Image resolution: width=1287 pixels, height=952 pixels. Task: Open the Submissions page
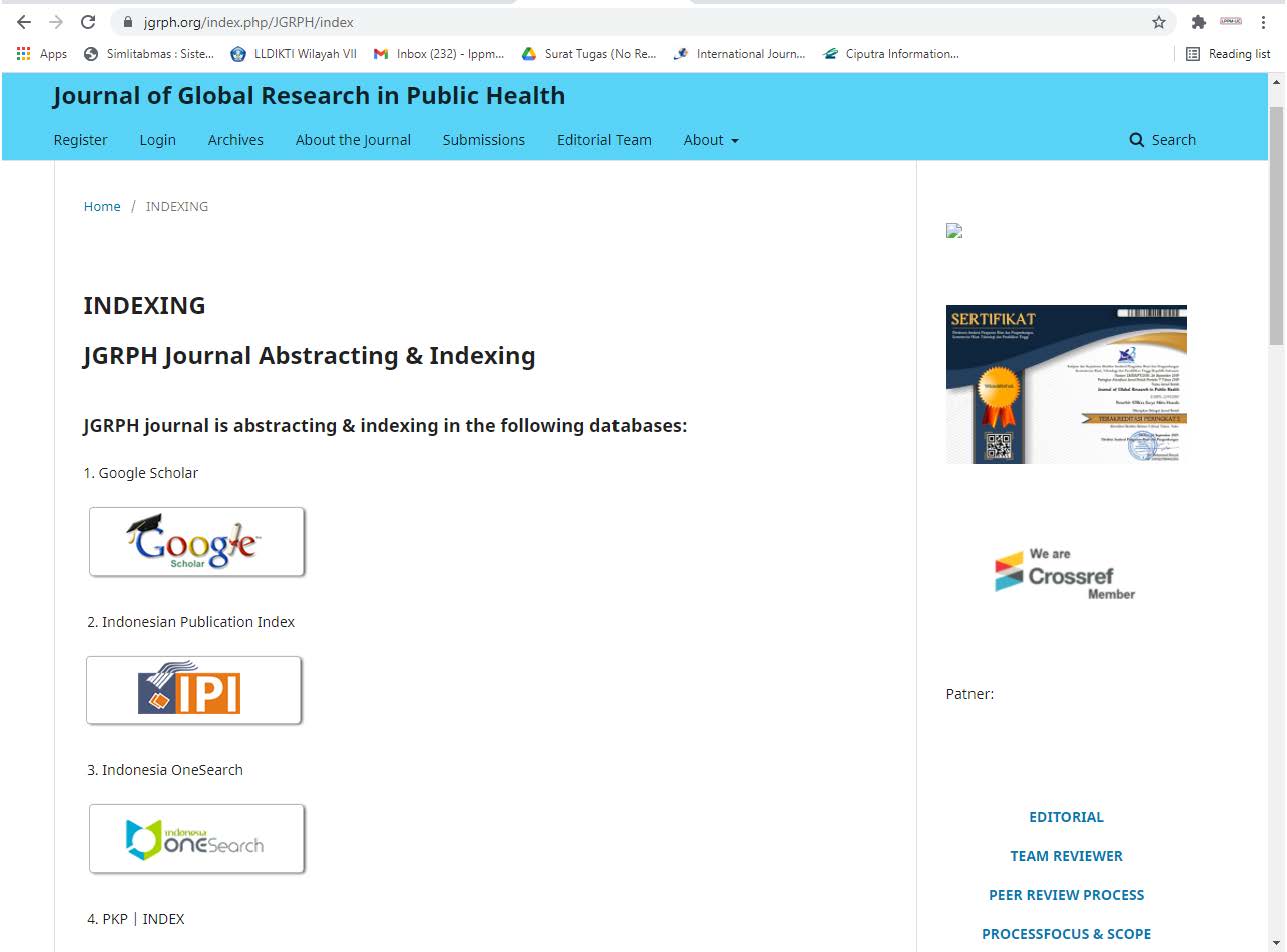(x=484, y=140)
